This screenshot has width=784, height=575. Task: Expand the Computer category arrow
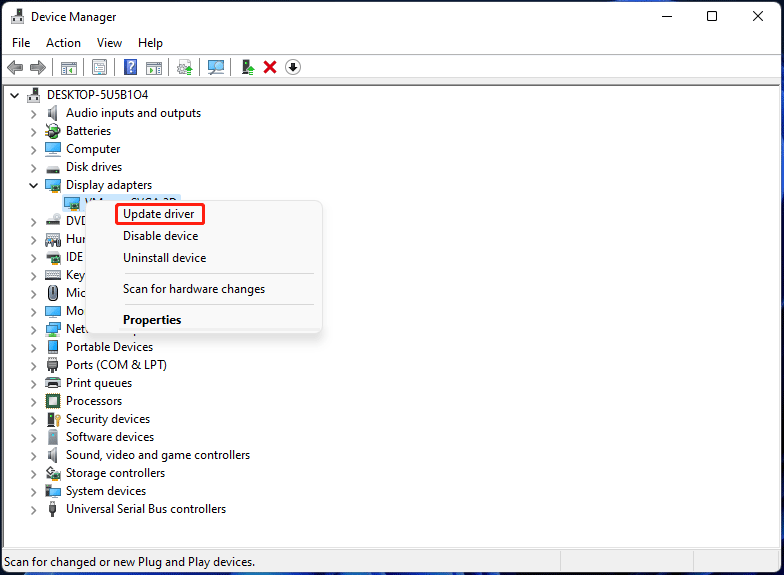click(x=34, y=150)
